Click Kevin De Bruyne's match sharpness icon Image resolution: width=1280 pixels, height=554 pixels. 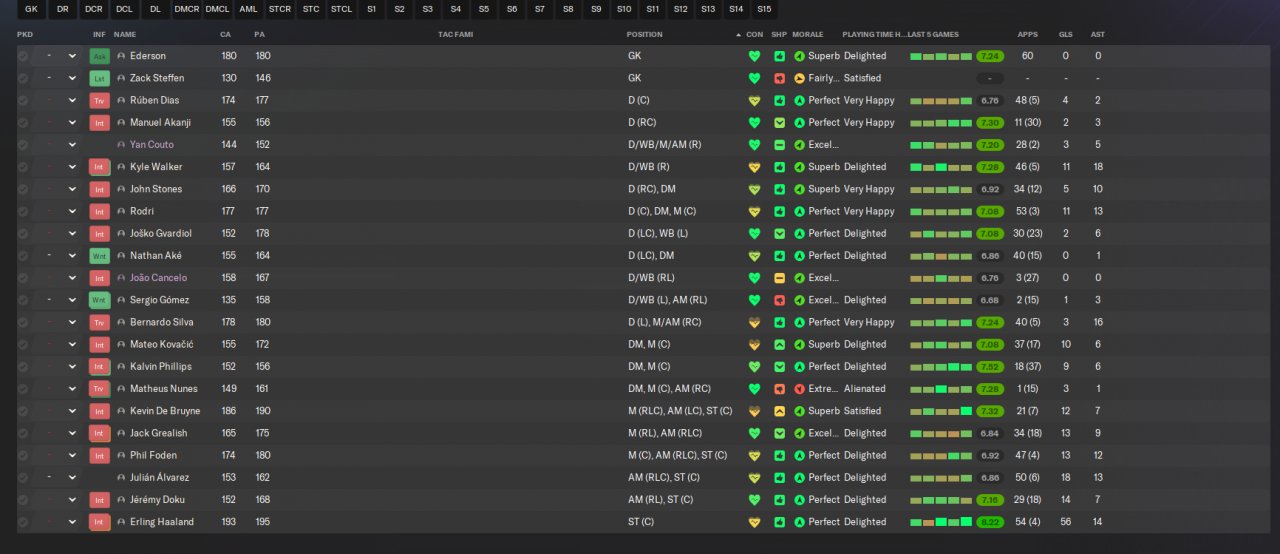[x=779, y=410]
